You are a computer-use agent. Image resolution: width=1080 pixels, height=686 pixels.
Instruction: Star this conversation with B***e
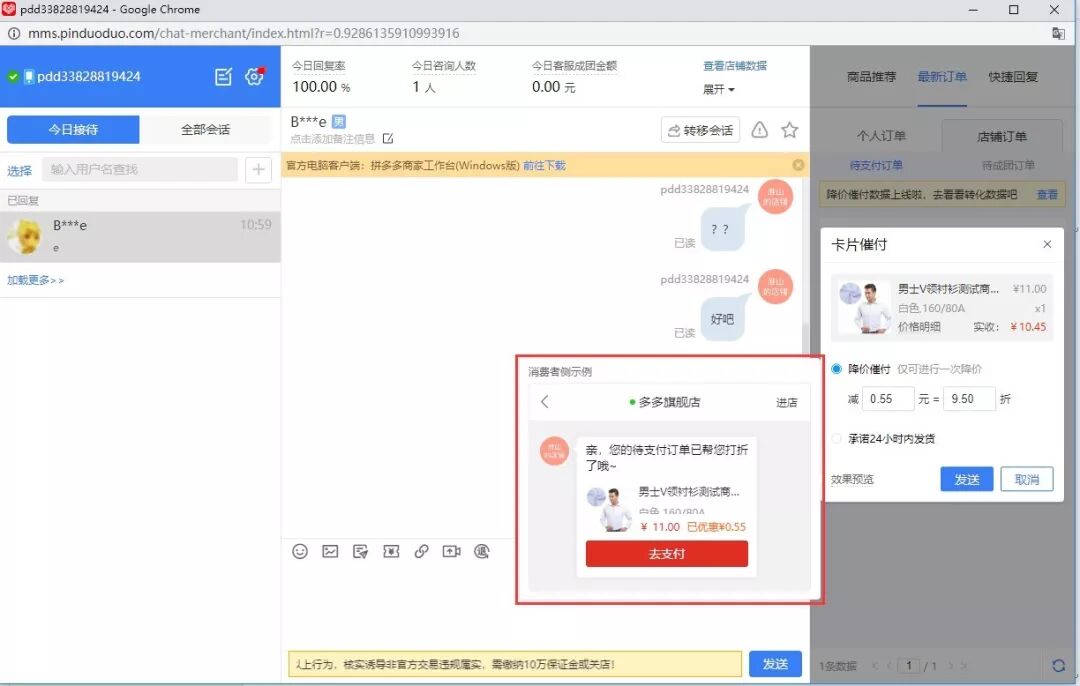click(789, 129)
